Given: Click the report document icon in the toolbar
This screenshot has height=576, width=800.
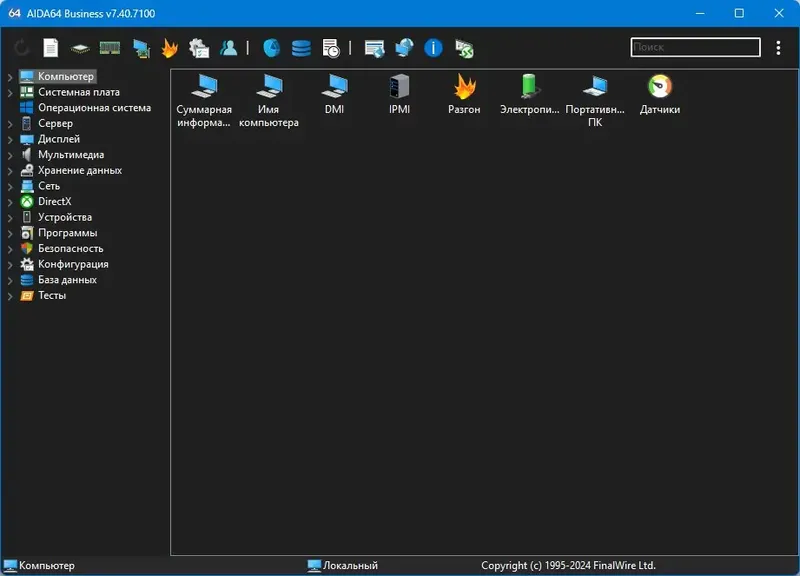Looking at the screenshot, I should click(x=50, y=47).
